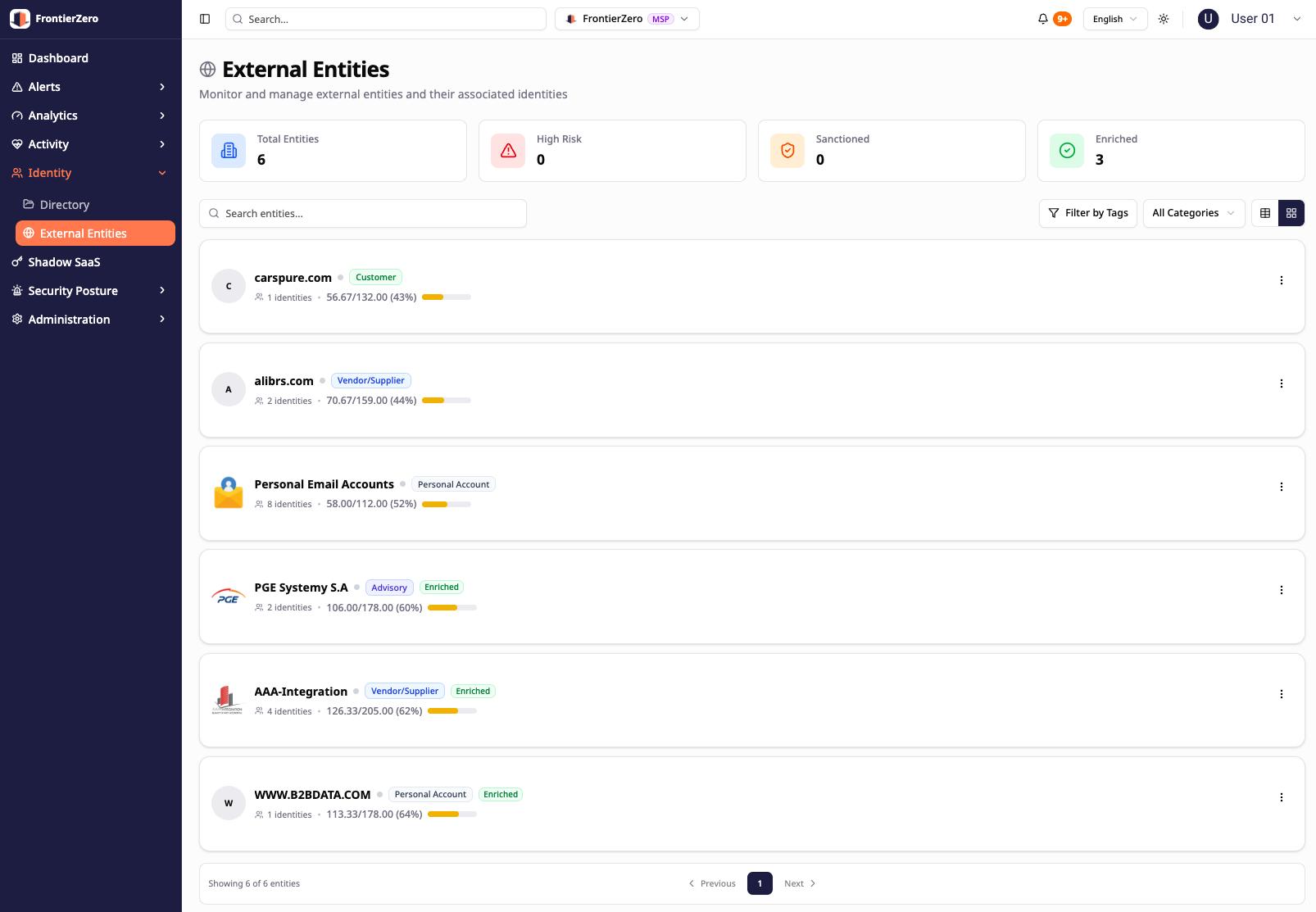This screenshot has height=912, width=1316.
Task: Click the High Risk warning icon
Action: tap(508, 151)
